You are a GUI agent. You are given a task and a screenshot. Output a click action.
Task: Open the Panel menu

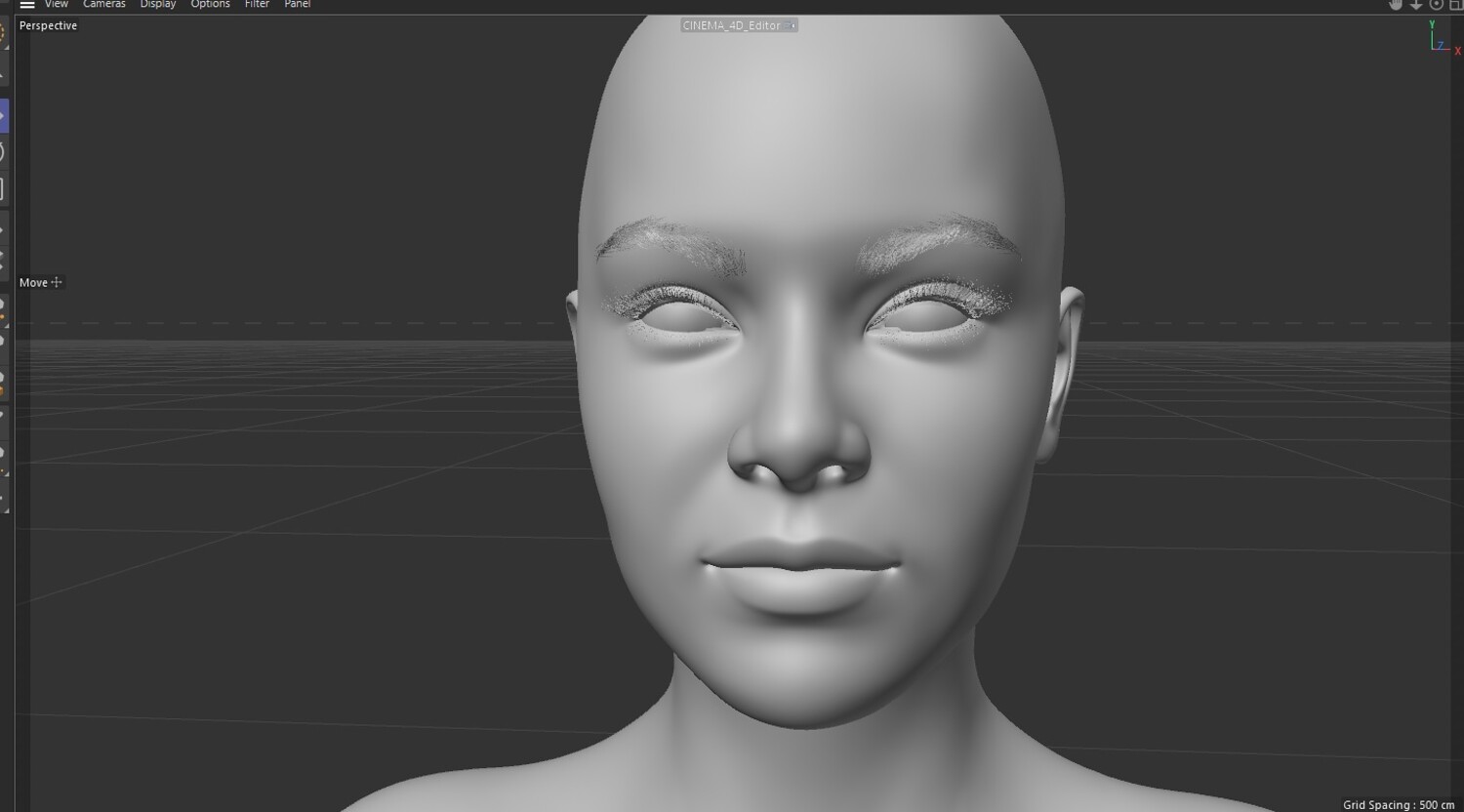(298, 5)
